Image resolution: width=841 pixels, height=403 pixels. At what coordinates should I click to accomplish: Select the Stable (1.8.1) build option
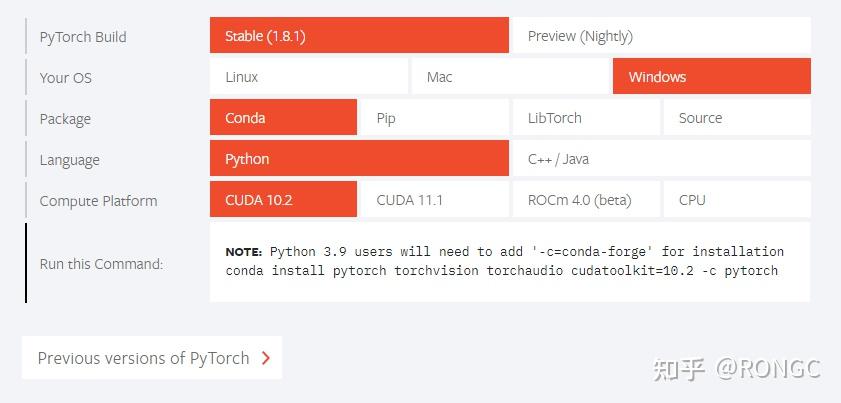click(359, 35)
